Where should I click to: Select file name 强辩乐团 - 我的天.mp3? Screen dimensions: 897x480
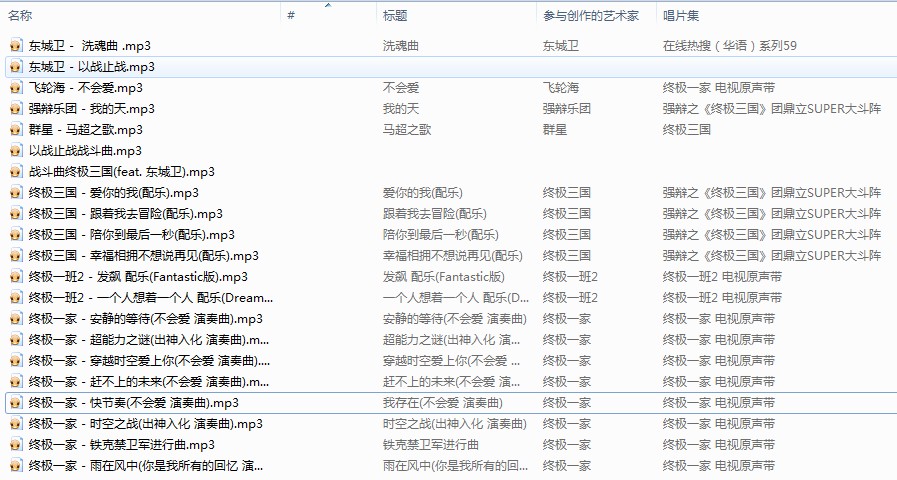92,109
